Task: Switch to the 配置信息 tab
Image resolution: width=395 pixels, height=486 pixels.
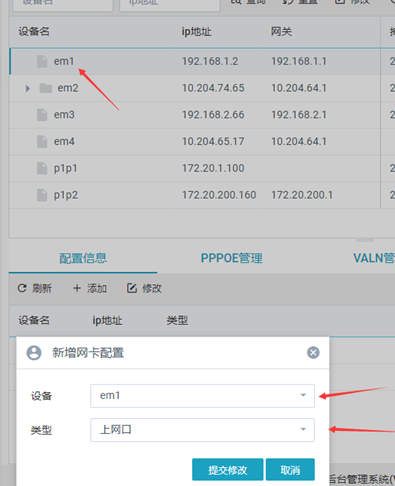Action: [83, 258]
